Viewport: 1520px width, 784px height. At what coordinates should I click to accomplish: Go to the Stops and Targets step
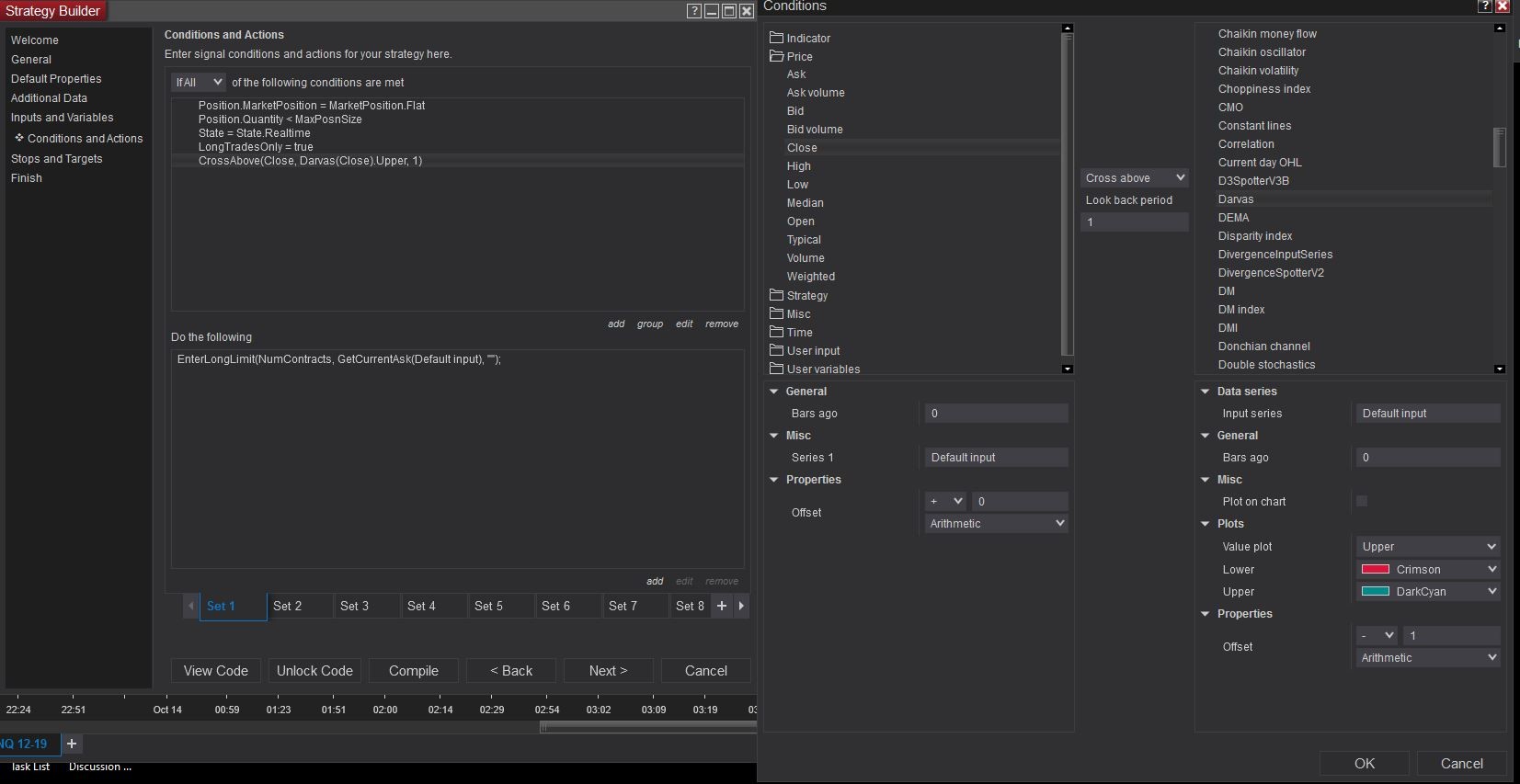(57, 159)
